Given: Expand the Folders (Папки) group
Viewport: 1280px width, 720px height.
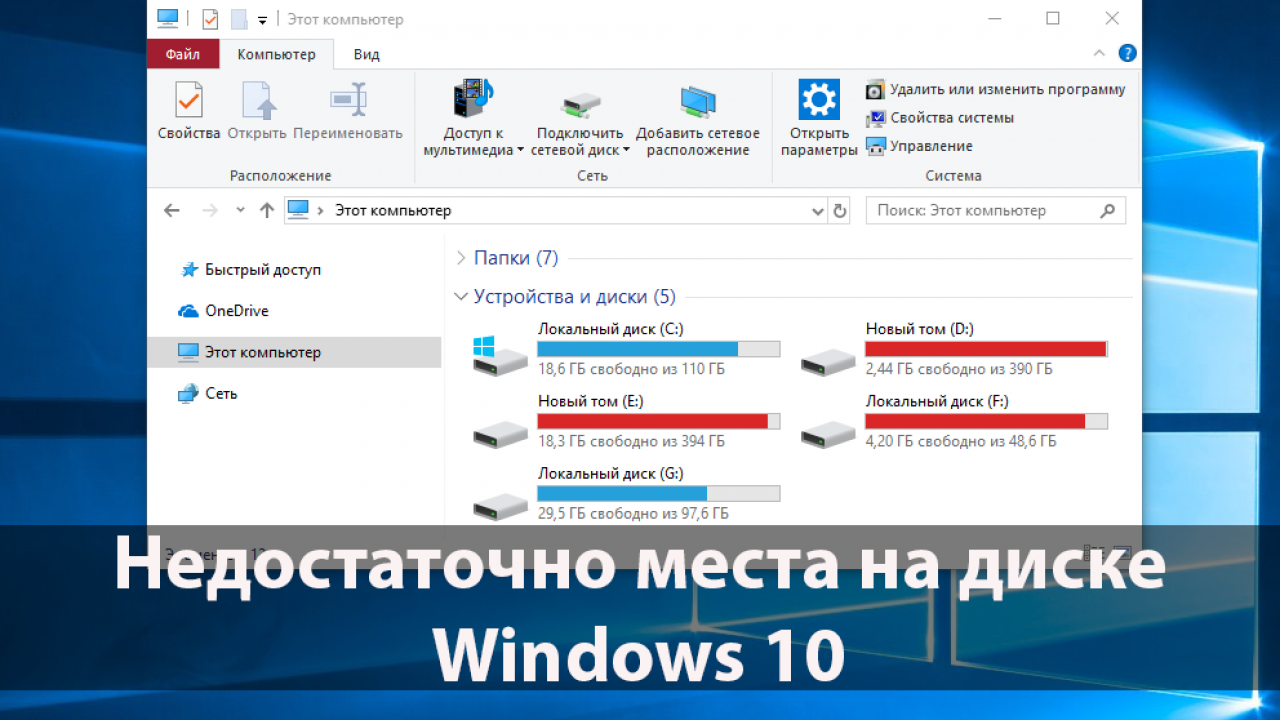Looking at the screenshot, I should 461,258.
